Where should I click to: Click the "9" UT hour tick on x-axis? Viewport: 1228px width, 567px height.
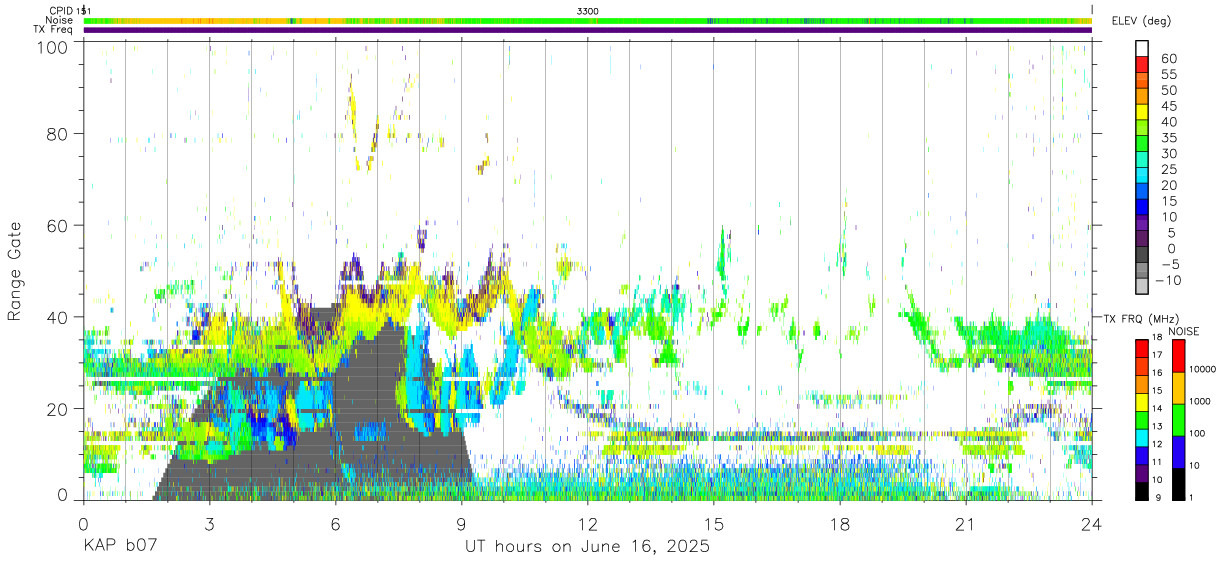click(x=461, y=523)
